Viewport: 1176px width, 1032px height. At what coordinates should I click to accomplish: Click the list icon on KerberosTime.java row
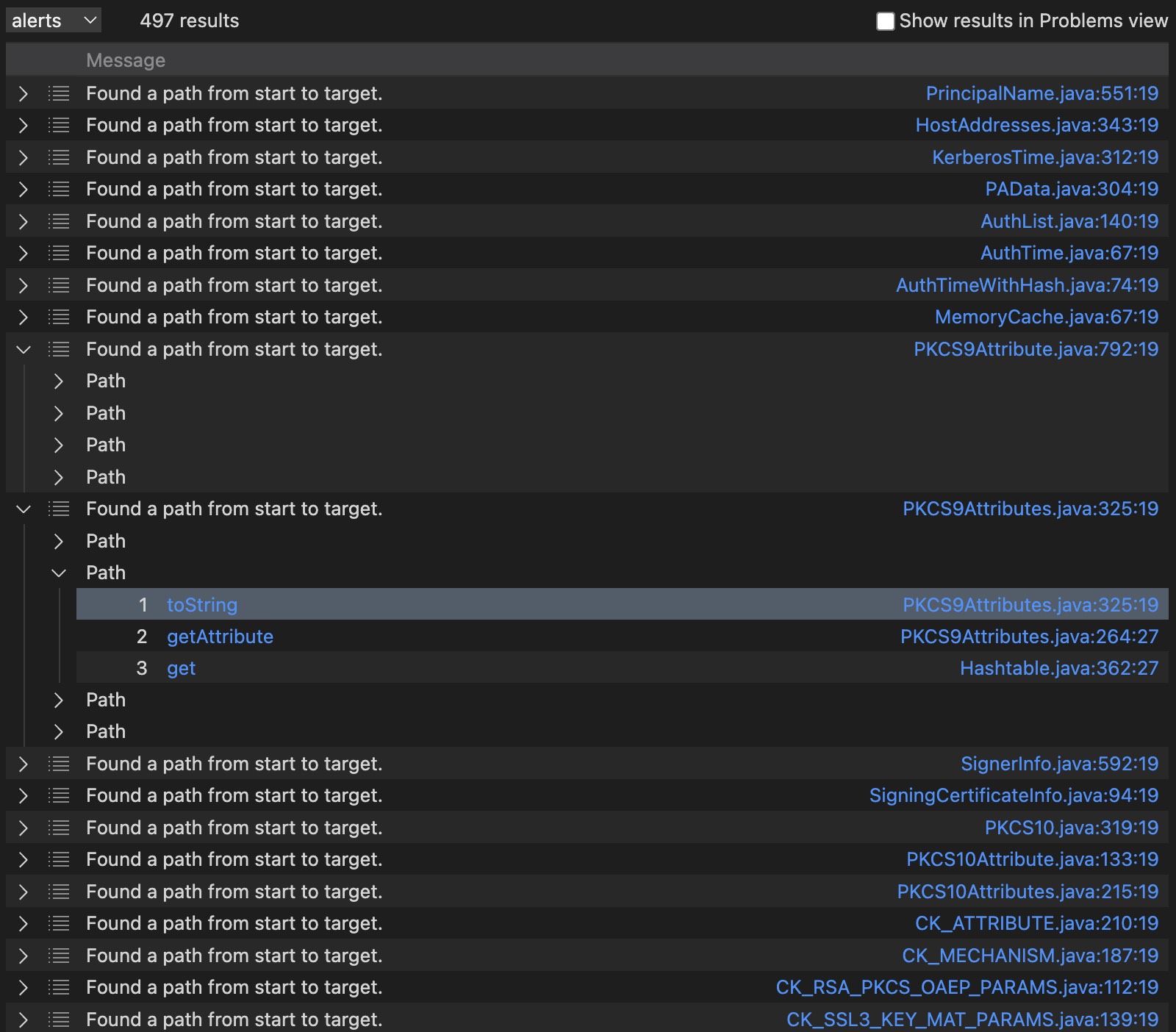pos(59,157)
